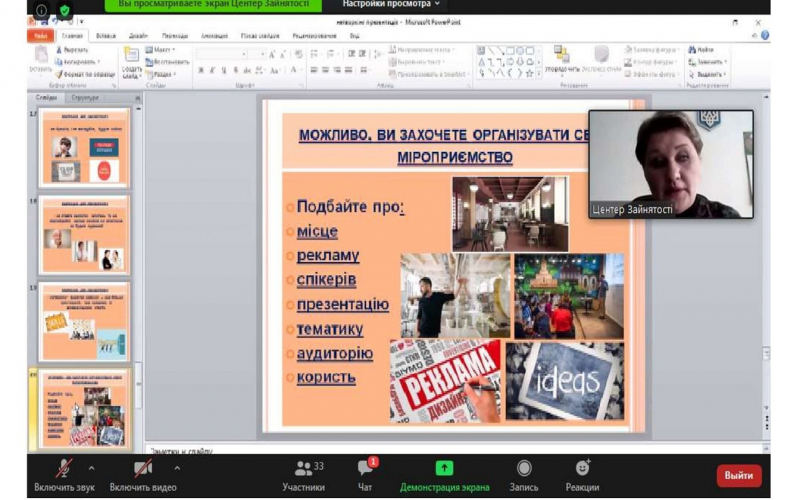Click 'Преобразовать в SmartArt' command
Image resolution: width=800 pixels, height=500 pixels.
(428, 74)
